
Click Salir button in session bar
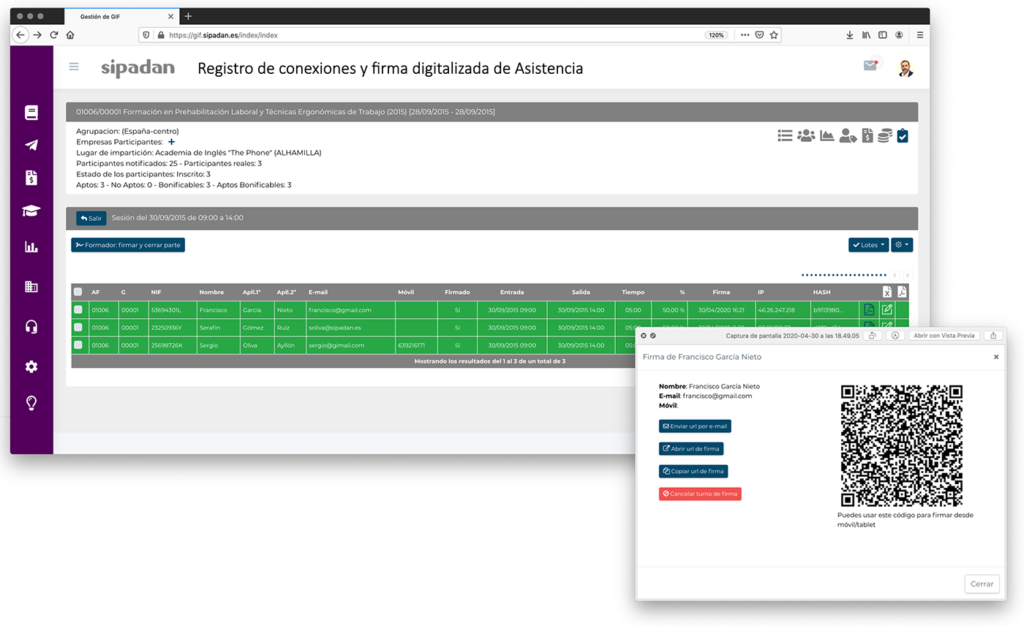pyautogui.click(x=91, y=218)
